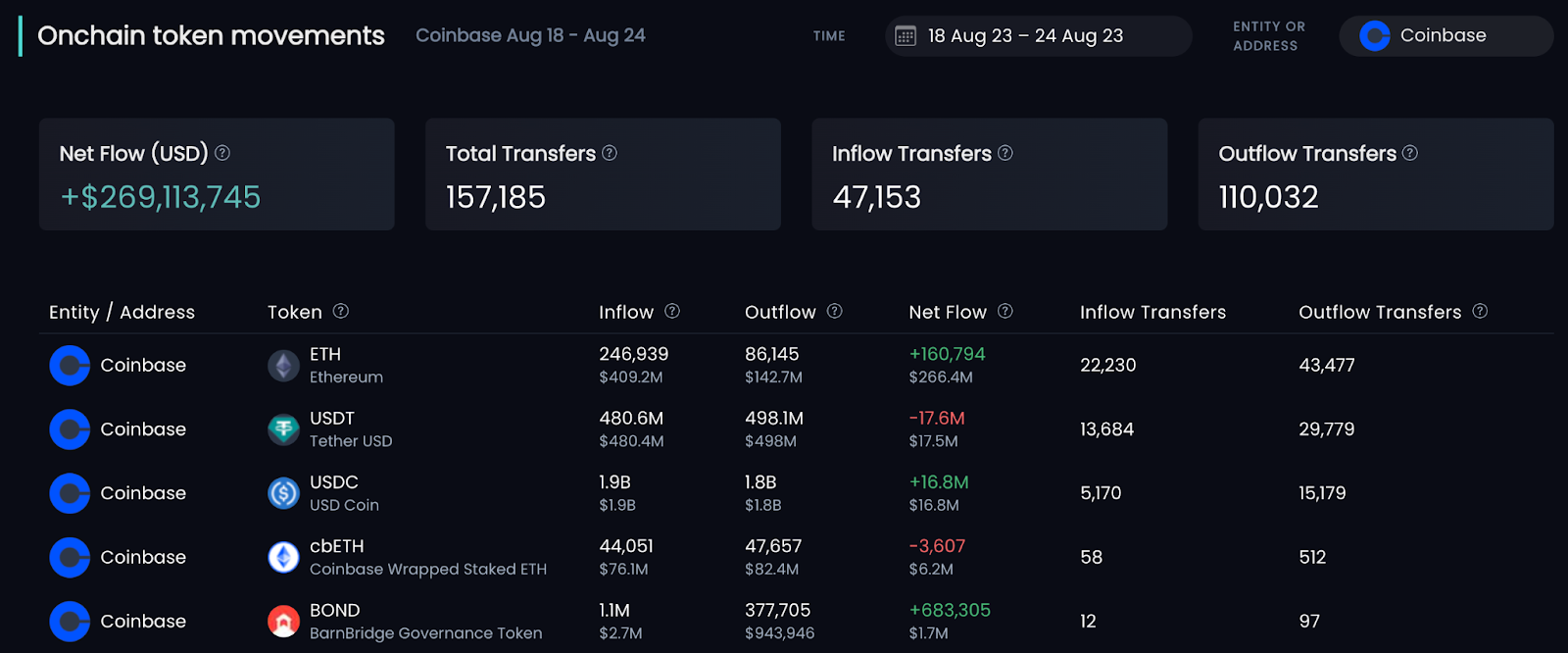Click the BOND token icon
Screen dimensions: 1568x653
coord(284,621)
